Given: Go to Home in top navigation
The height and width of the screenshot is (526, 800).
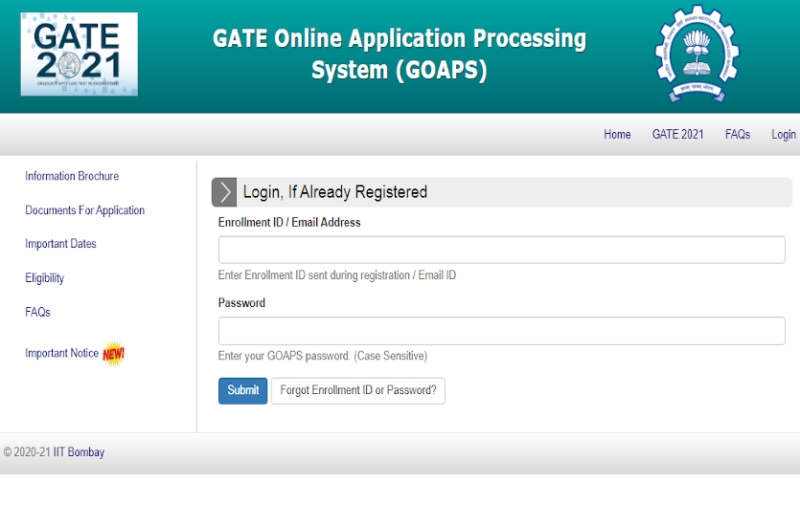Looking at the screenshot, I should tap(617, 135).
